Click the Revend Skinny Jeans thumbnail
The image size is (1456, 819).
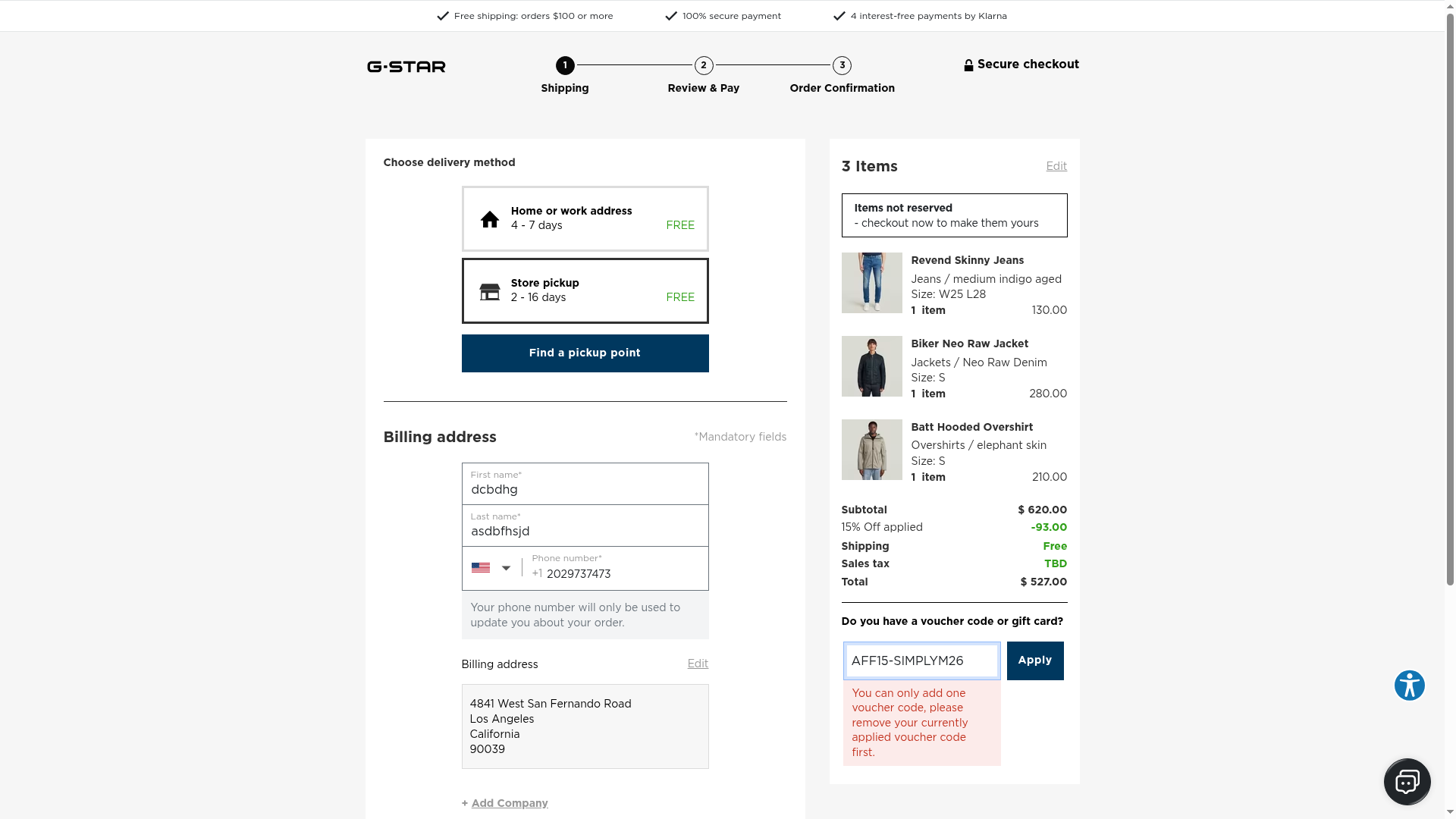click(871, 283)
